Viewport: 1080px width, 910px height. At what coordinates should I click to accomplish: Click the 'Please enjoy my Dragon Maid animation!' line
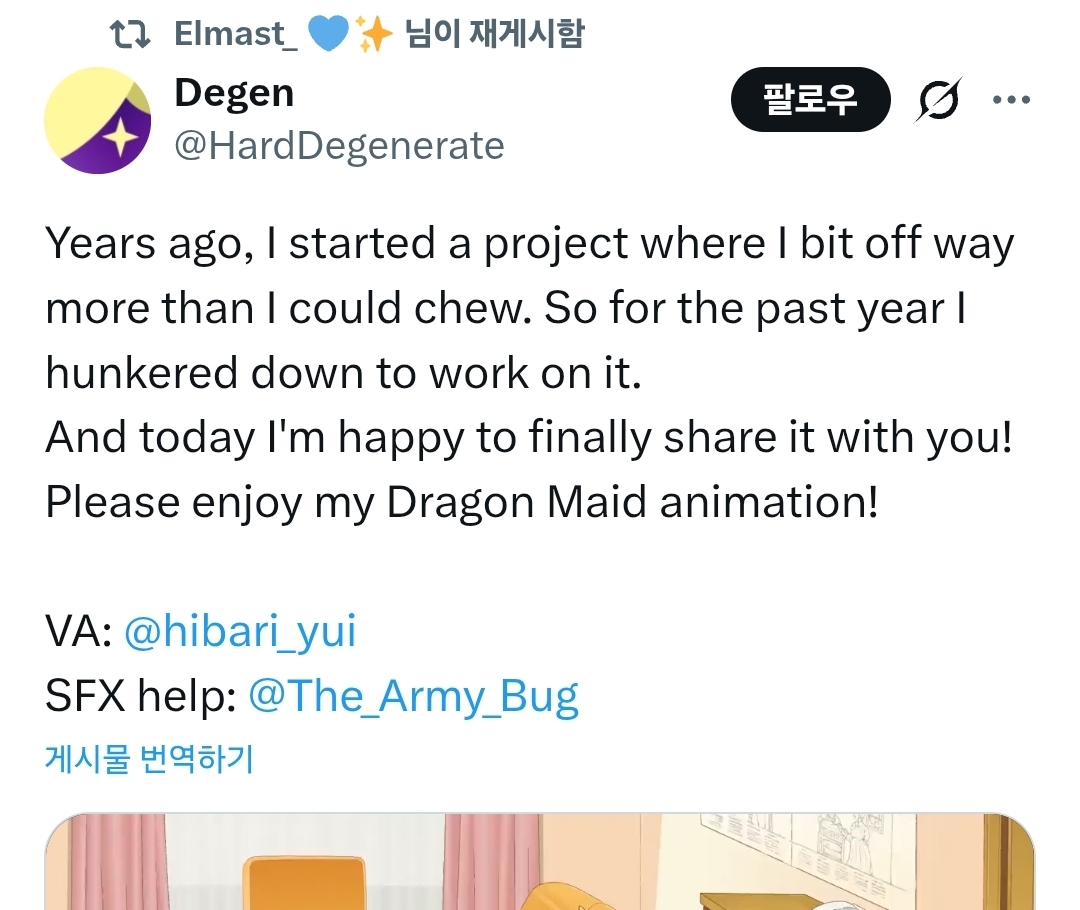tap(461, 503)
